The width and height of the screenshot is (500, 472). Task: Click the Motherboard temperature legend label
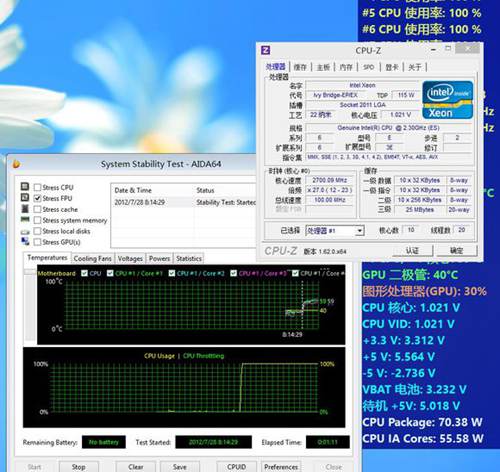point(57,273)
